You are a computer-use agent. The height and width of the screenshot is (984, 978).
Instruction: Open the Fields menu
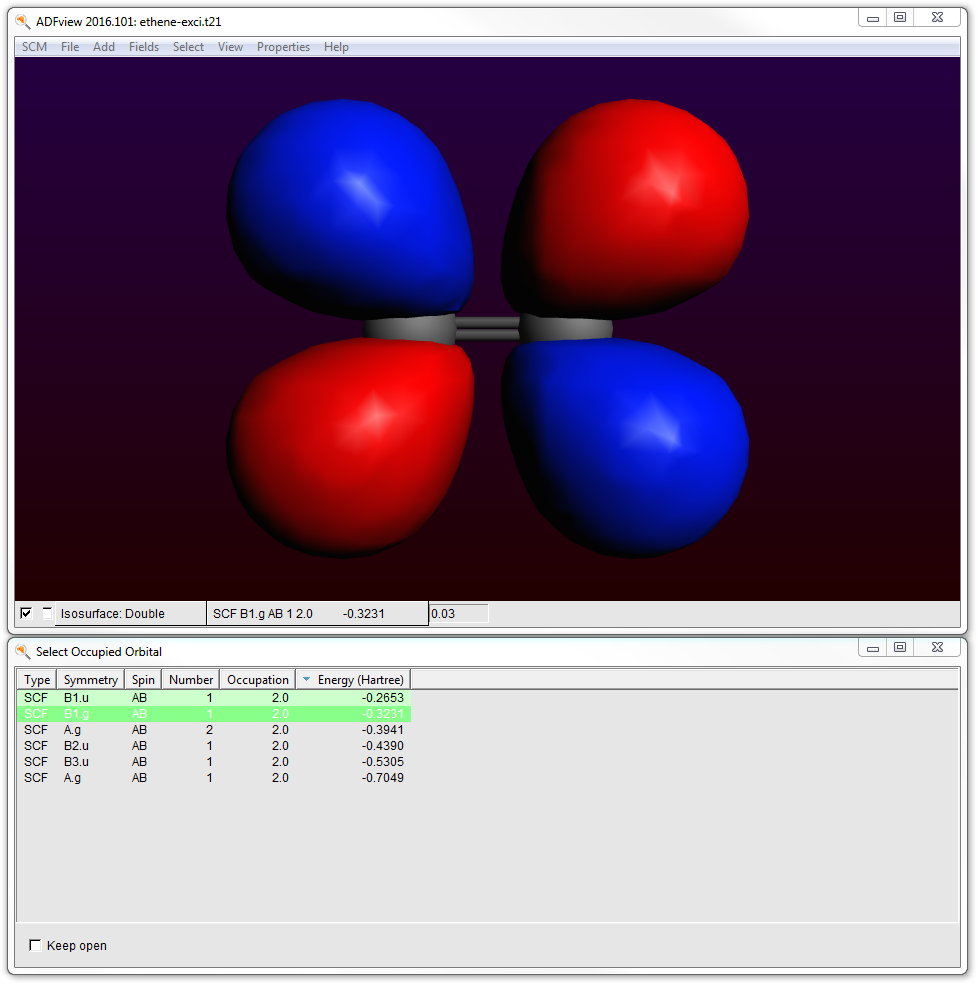pos(144,47)
